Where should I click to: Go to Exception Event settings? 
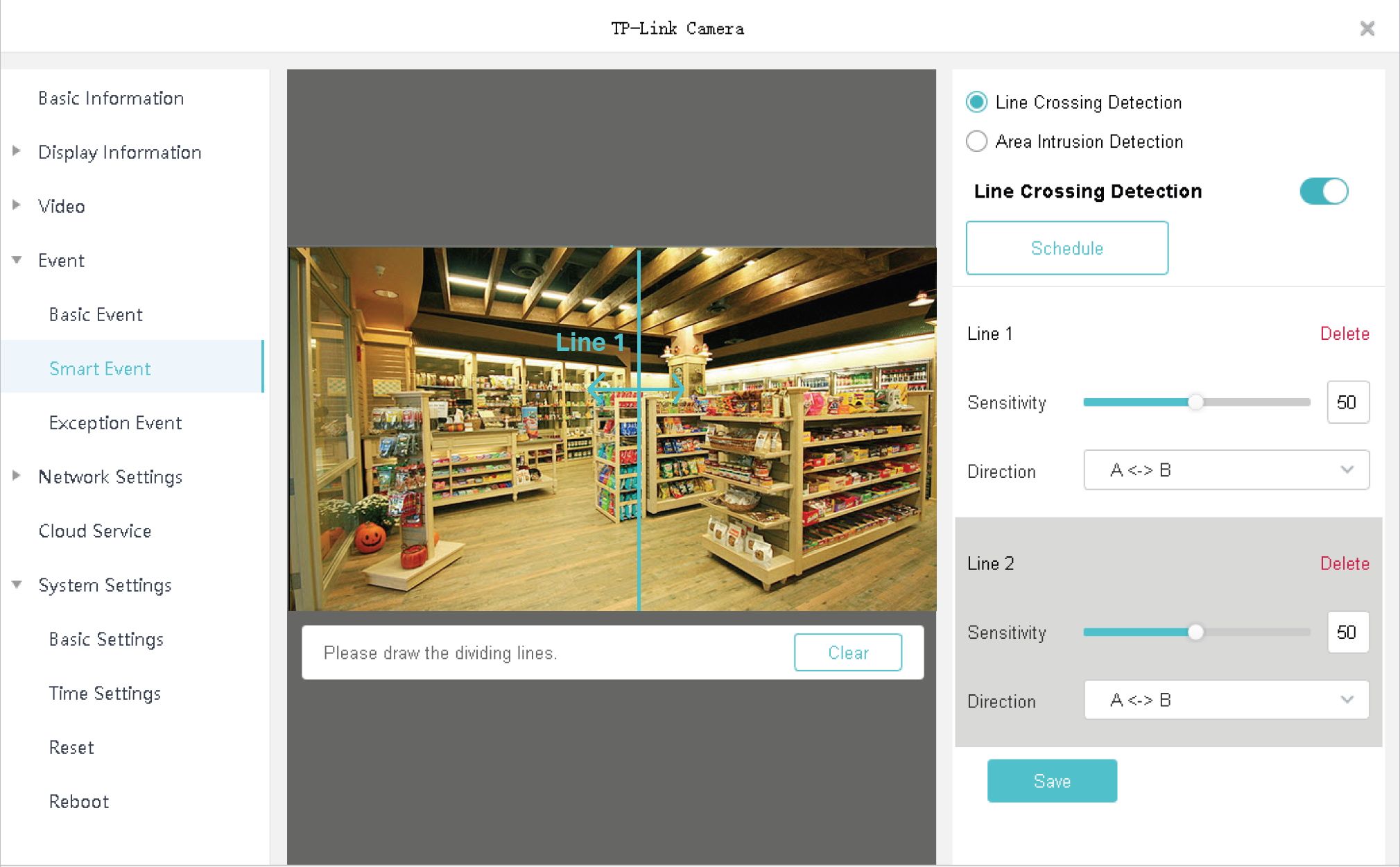(x=115, y=422)
